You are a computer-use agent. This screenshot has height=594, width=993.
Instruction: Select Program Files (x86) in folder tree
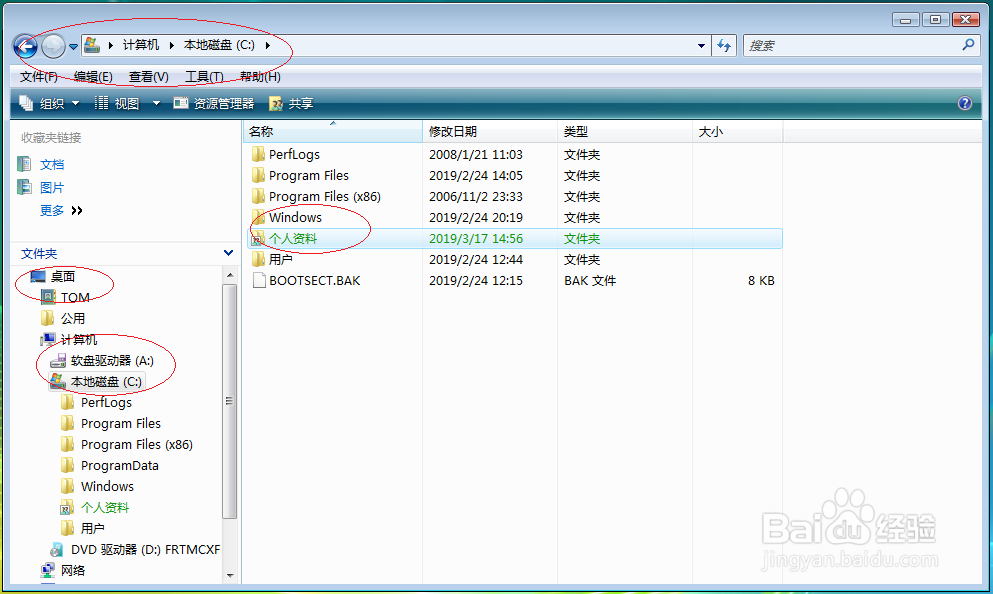(136, 445)
